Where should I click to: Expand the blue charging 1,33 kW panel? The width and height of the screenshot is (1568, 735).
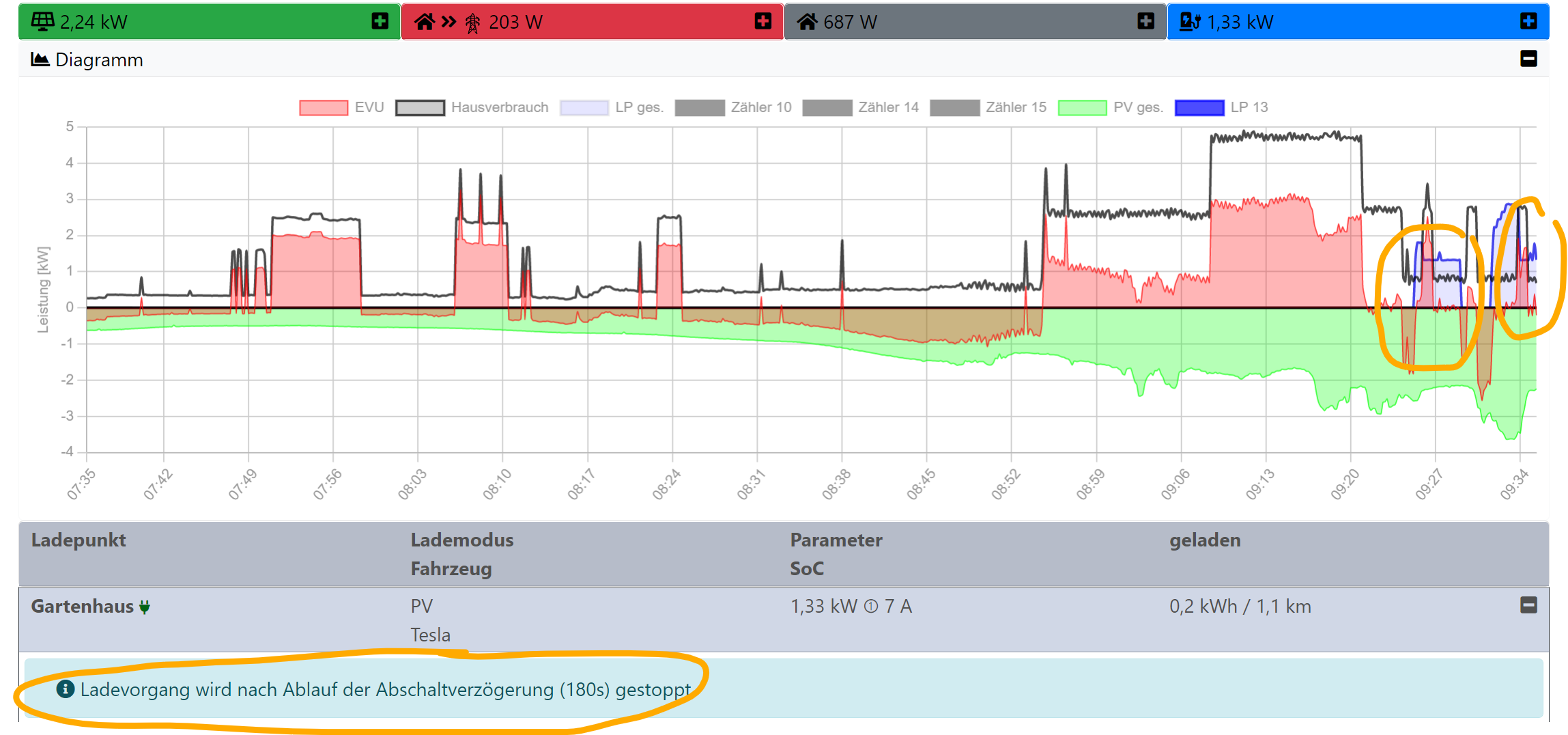tap(1529, 22)
